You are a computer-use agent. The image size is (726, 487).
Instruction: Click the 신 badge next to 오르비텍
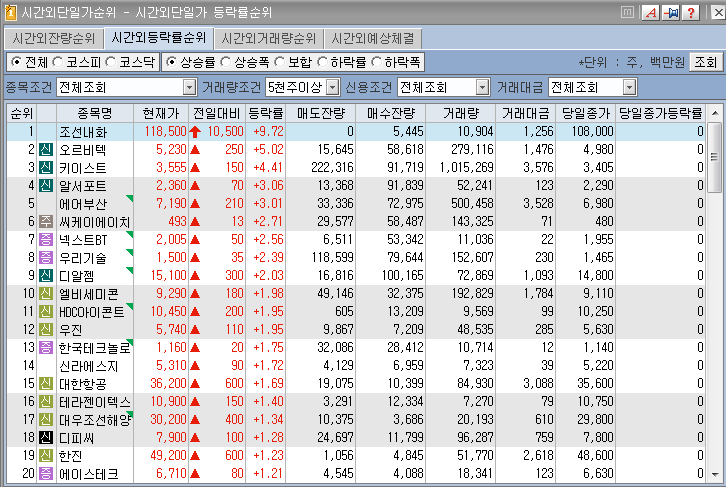click(45, 150)
